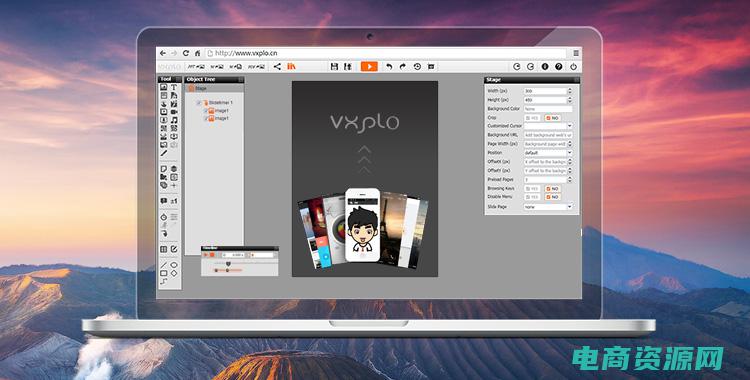The width and height of the screenshot is (750, 380).
Task: Open the browser hamburger menu
Action: pyautogui.click(x=576, y=53)
